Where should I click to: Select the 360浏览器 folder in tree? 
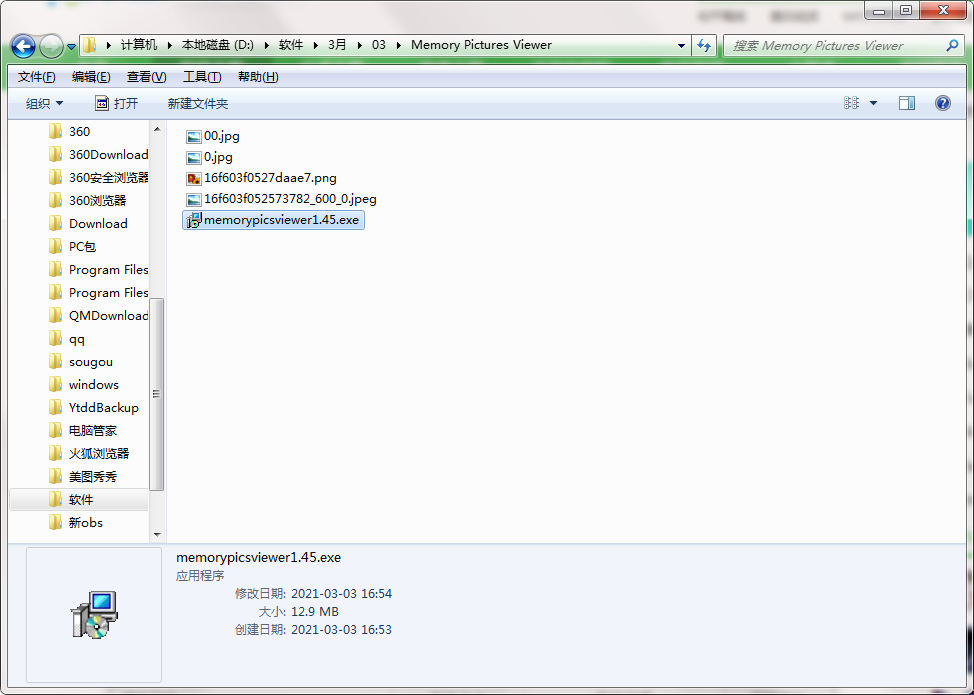click(x=86, y=201)
